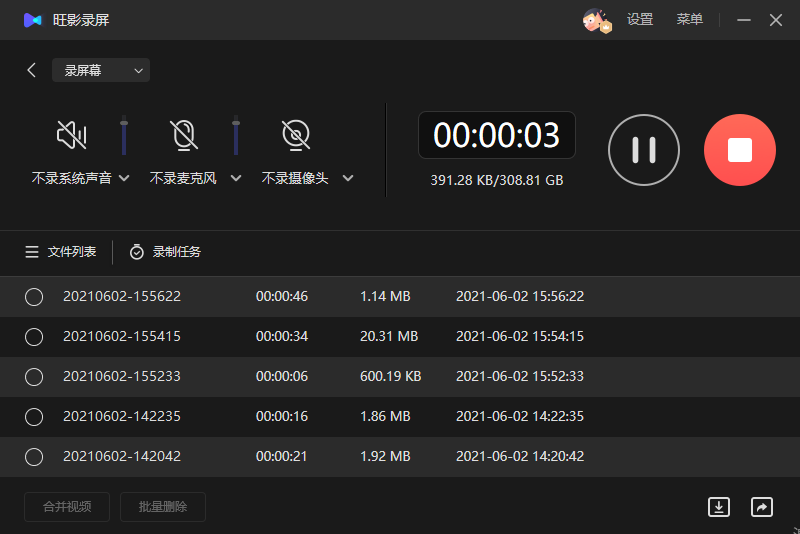This screenshot has width=800, height=534.
Task: Minimize the 旺影录屏 window
Action: [743, 20]
